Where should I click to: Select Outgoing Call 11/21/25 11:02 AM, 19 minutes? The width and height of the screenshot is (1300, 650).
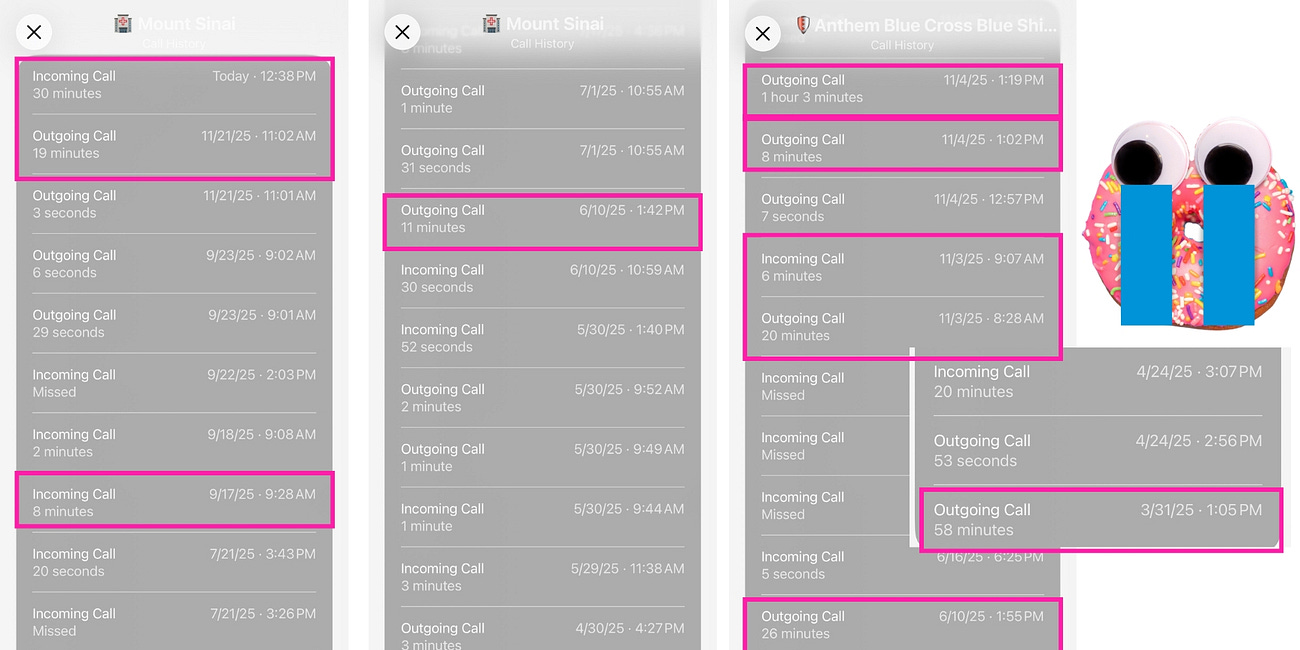click(x=174, y=144)
